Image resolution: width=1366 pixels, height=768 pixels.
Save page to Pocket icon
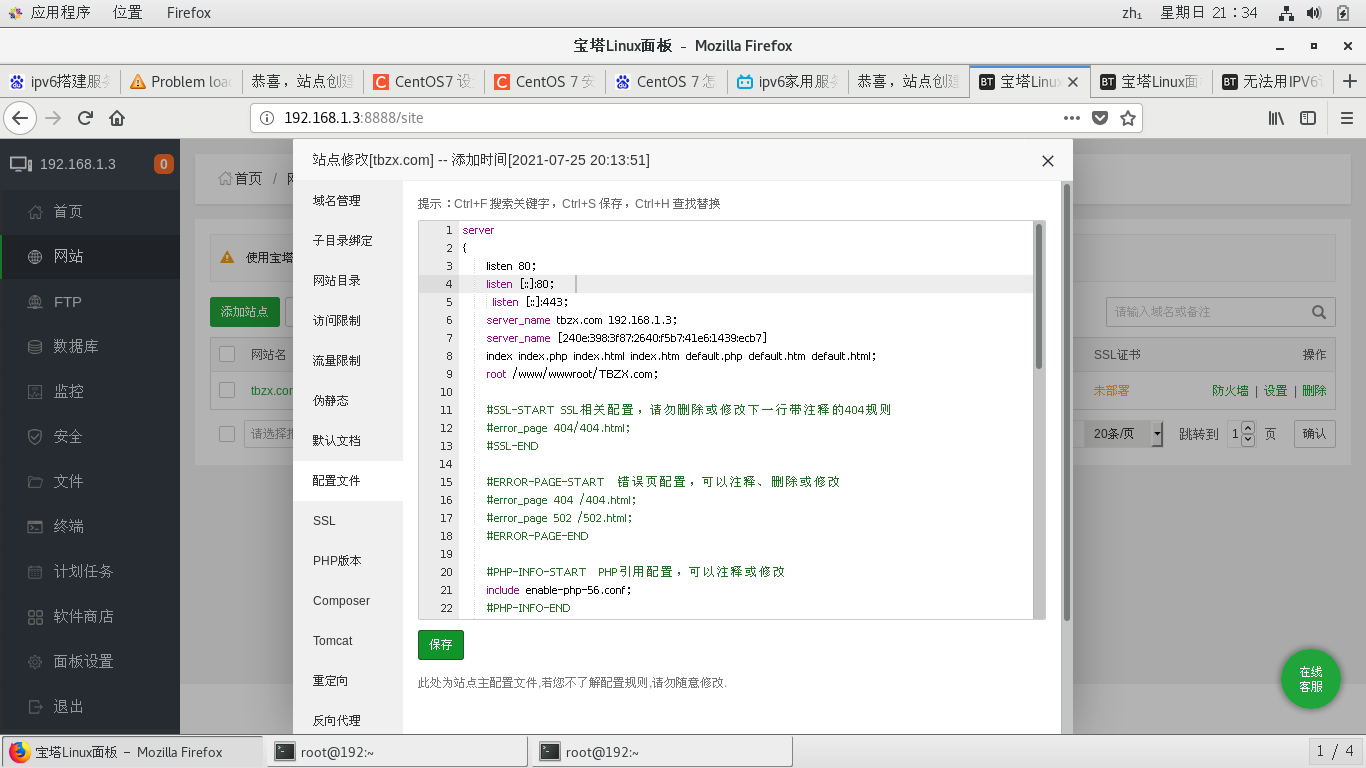pyautogui.click(x=1100, y=118)
